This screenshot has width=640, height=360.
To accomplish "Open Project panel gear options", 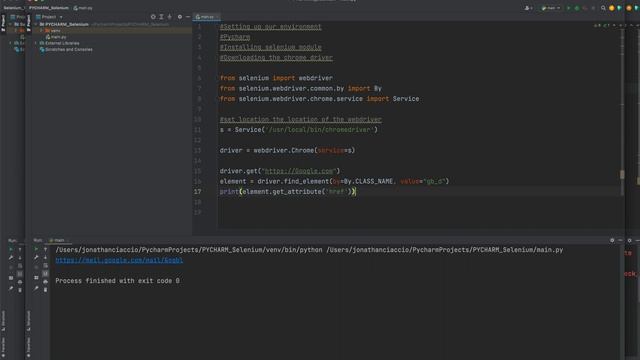I will point(180,17).
